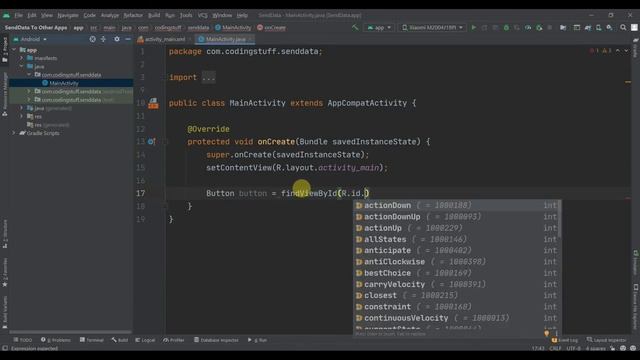Click the Make Project hammer icon
640x360 pixels.
click(x=355, y=27)
